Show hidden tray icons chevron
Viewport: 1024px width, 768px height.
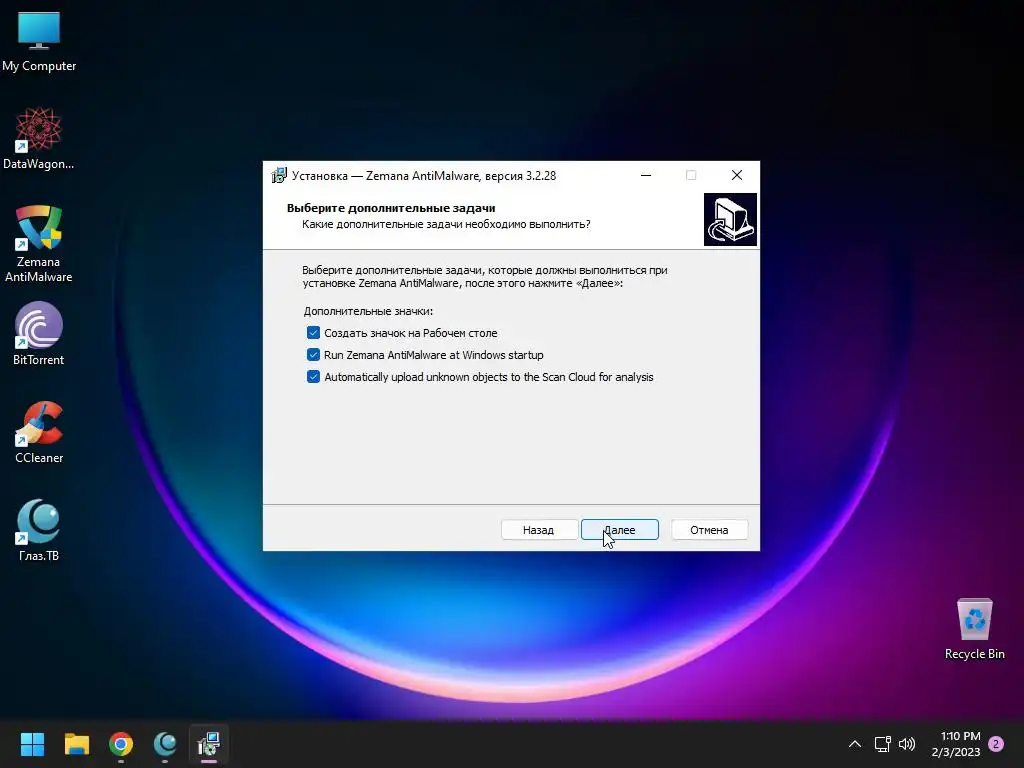854,744
